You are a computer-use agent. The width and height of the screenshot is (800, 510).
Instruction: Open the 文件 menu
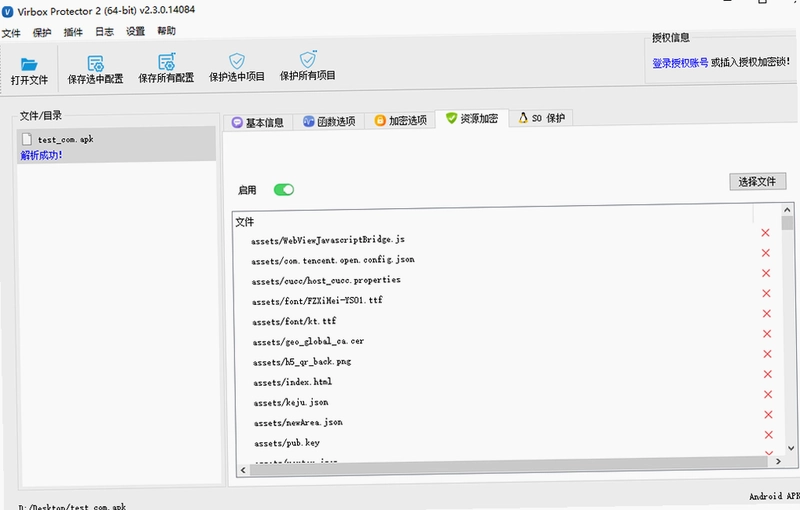(11, 34)
